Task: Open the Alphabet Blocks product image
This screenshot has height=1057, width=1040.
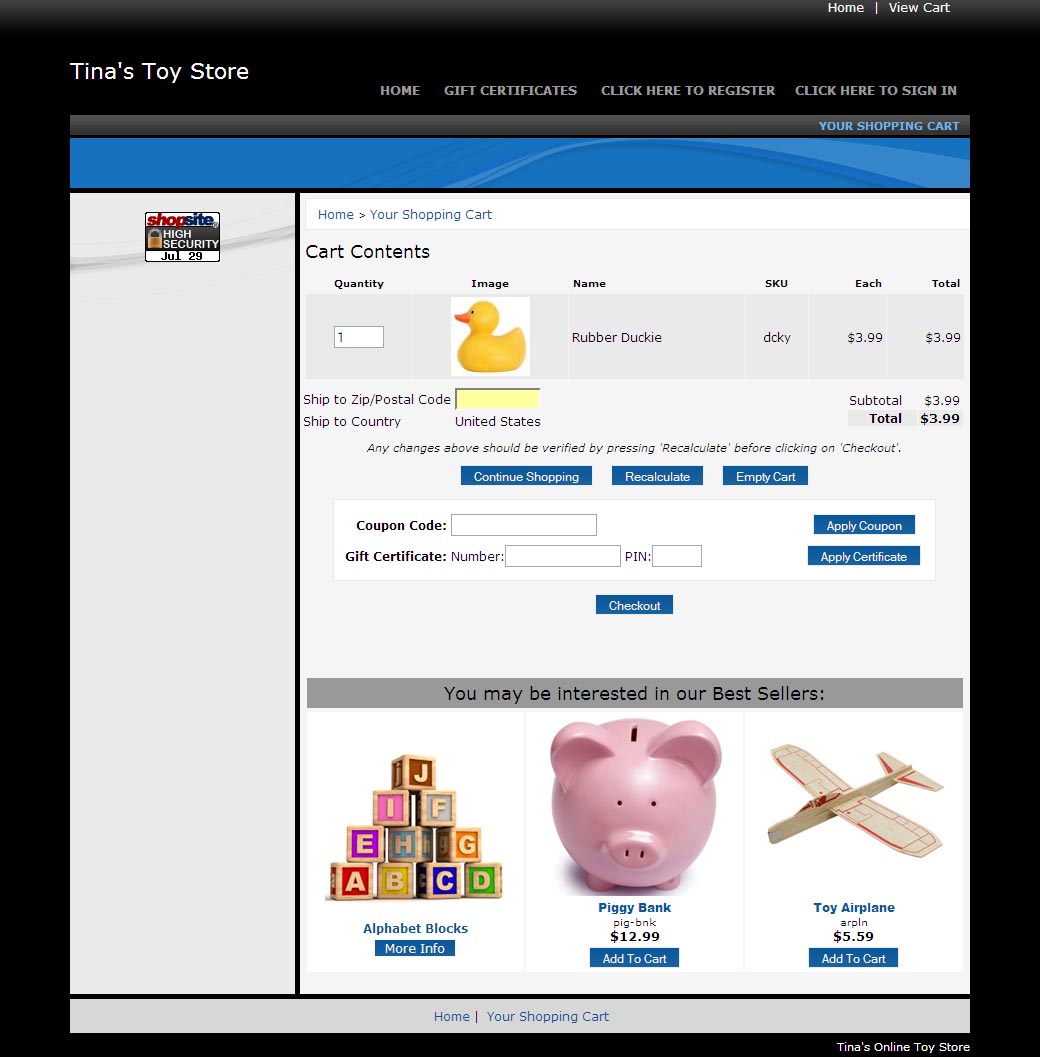Action: pyautogui.click(x=414, y=829)
